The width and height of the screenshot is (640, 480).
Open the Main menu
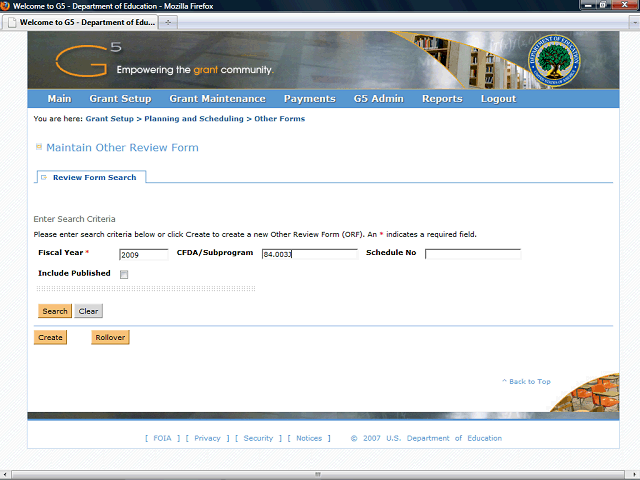59,99
